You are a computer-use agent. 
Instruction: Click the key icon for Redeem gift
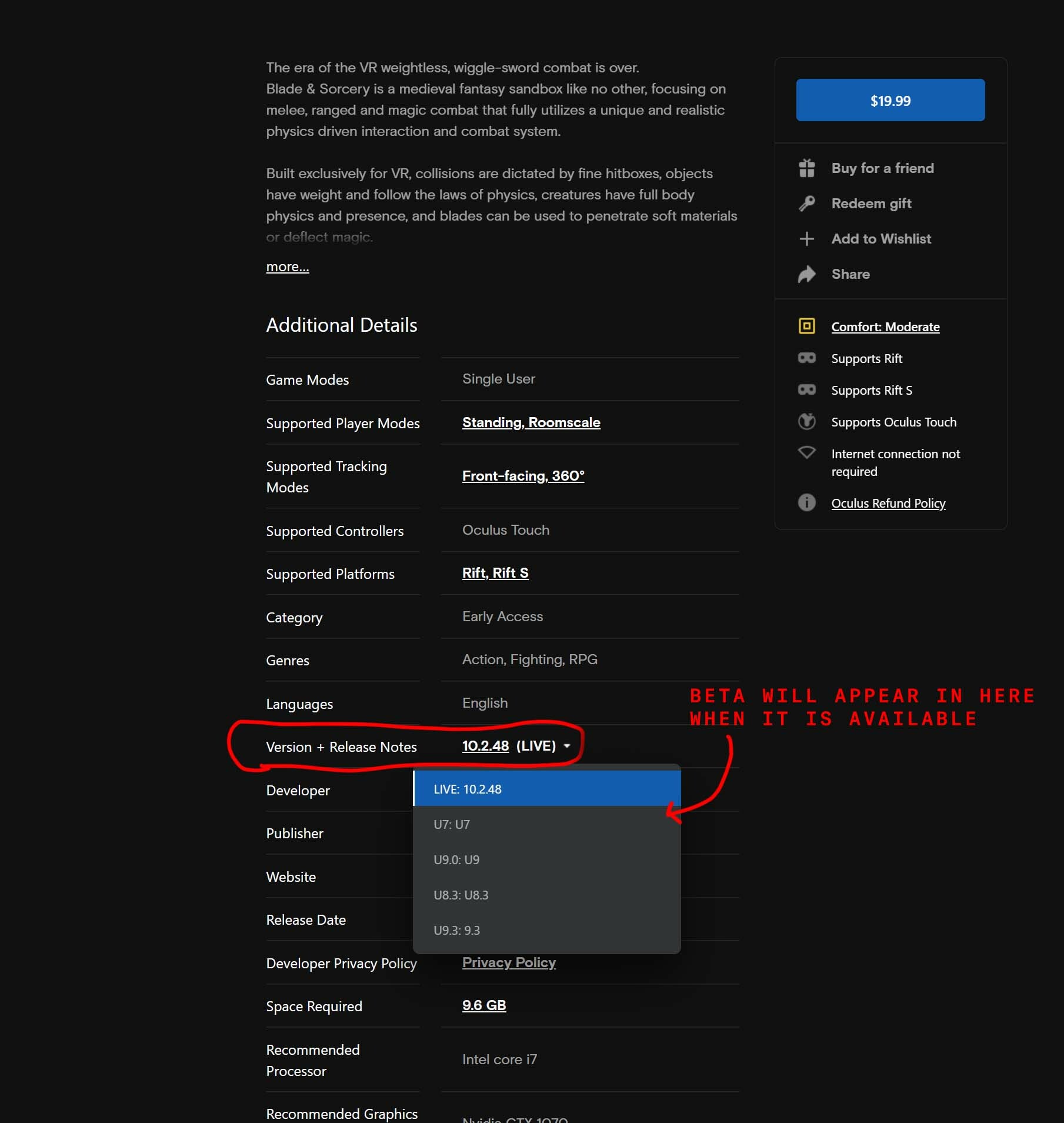pyautogui.click(x=806, y=204)
